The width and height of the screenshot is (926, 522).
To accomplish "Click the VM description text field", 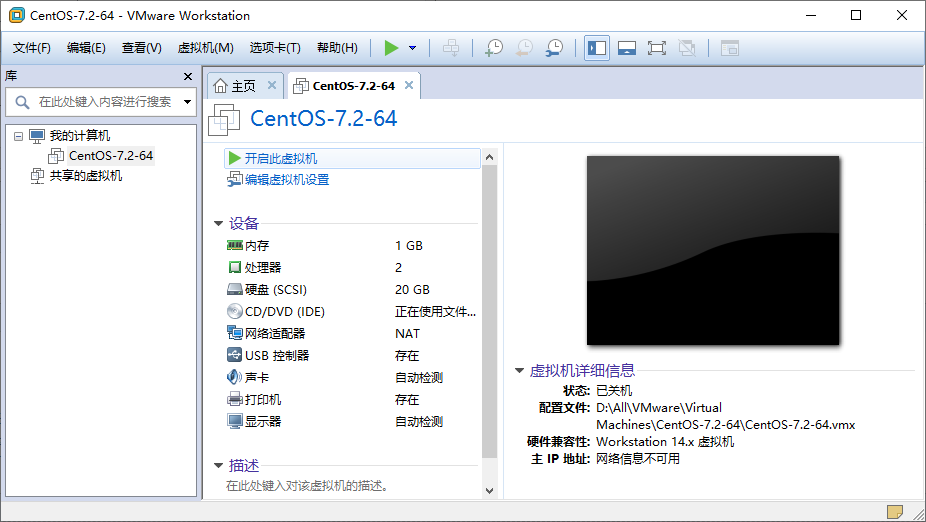I will click(x=307, y=486).
